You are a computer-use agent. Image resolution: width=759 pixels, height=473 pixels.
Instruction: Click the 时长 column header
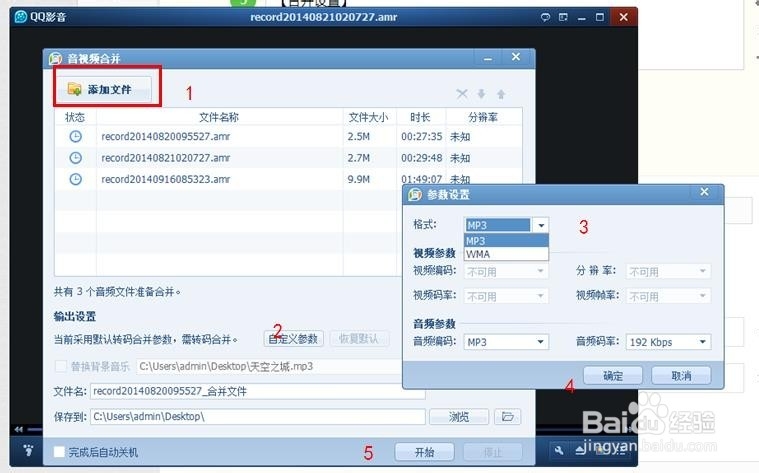[420, 117]
